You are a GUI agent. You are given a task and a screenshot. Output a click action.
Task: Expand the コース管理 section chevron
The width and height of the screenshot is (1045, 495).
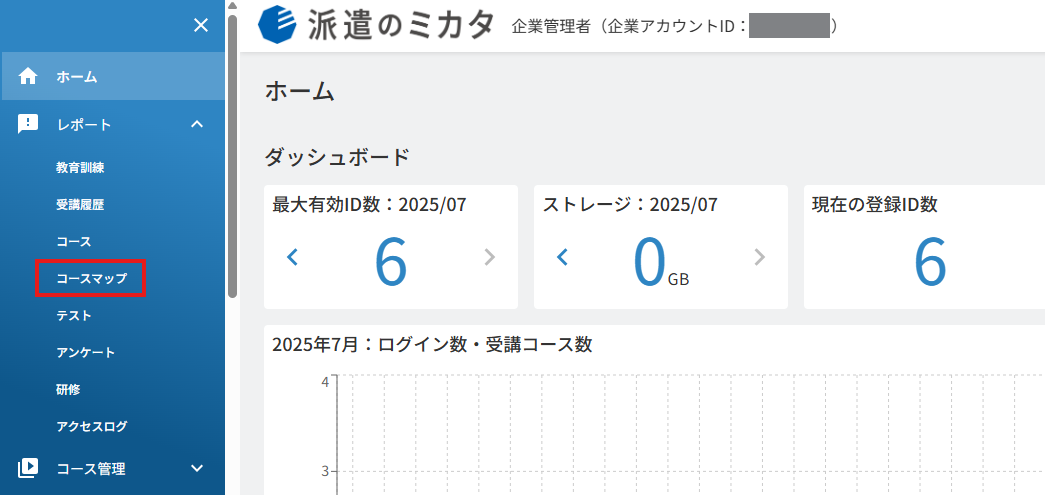(x=197, y=468)
